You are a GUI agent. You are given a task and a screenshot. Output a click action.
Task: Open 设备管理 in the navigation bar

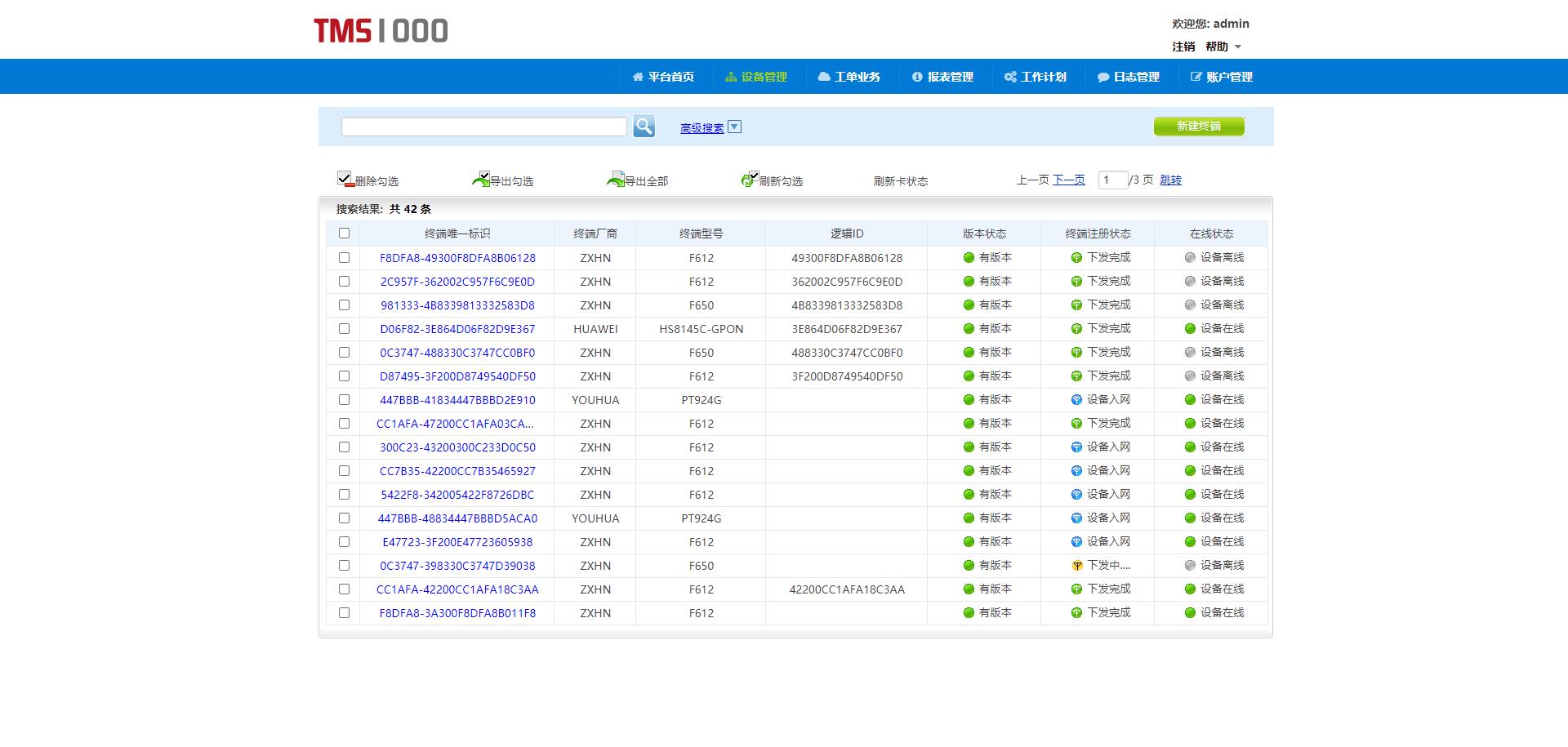coord(756,77)
